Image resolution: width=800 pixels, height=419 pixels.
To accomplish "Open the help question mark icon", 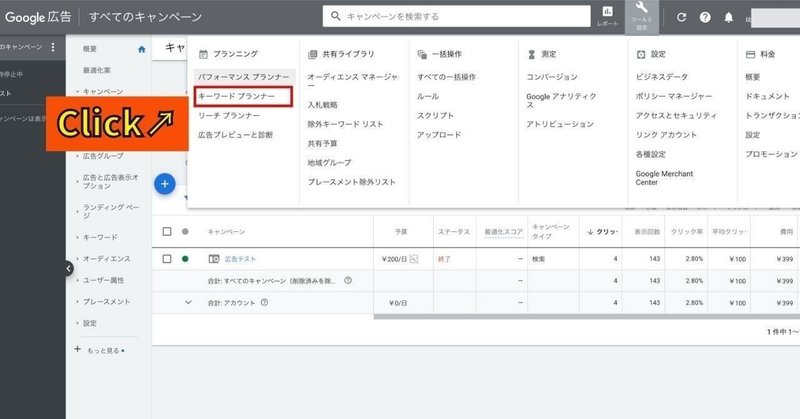I will point(705,17).
